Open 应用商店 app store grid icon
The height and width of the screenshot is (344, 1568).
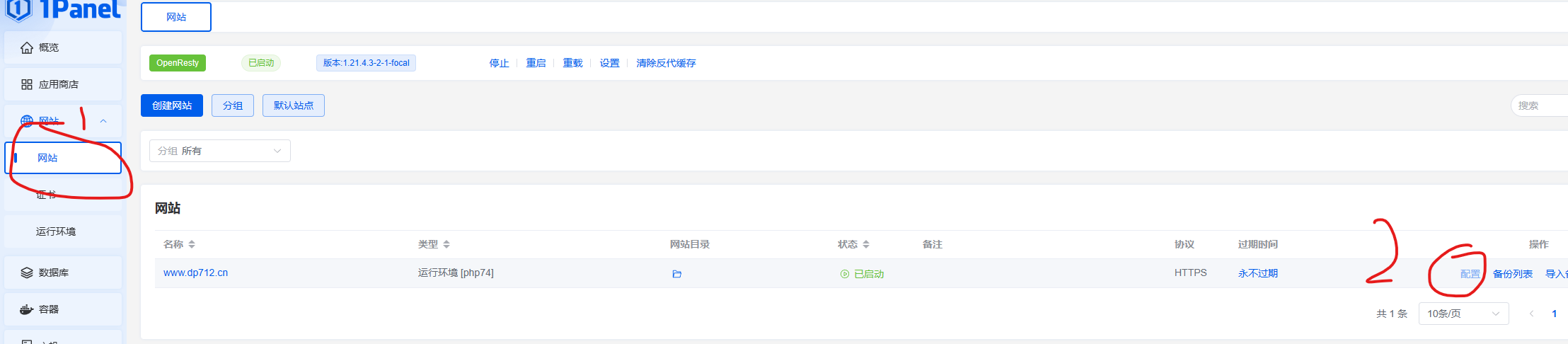(x=27, y=84)
